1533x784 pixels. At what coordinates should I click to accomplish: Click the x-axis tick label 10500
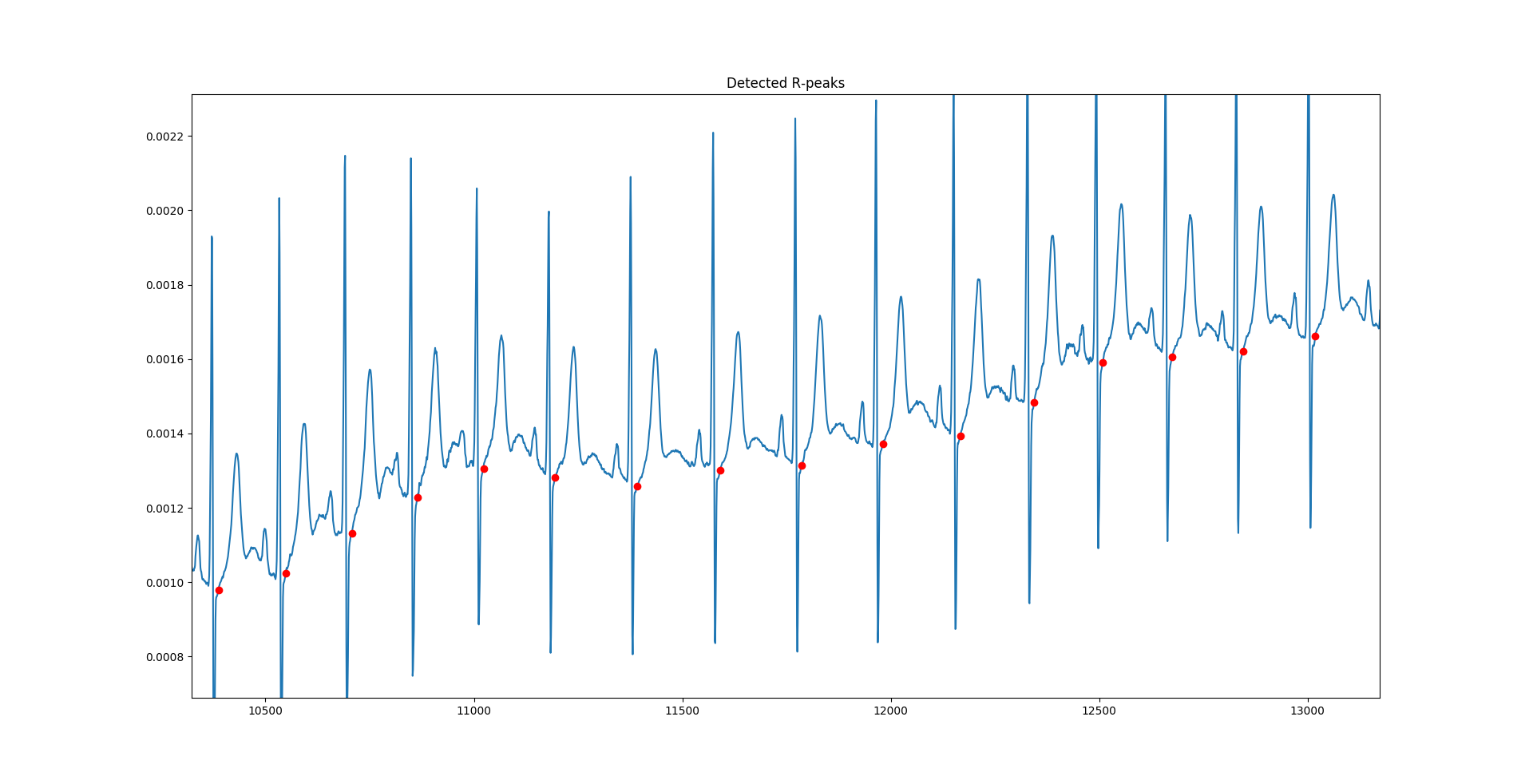(265, 711)
